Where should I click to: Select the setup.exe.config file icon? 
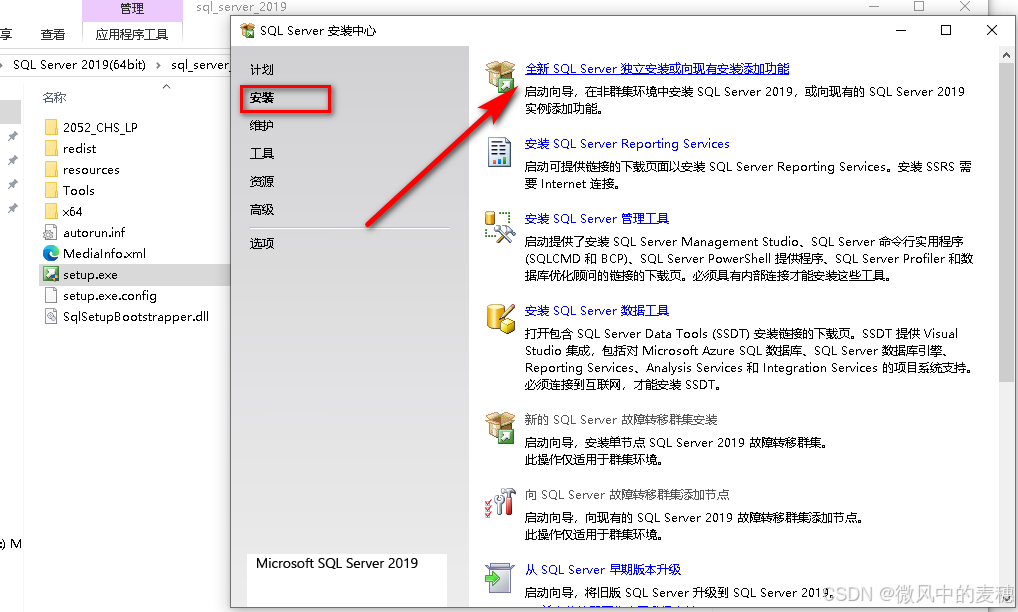[x=51, y=295]
